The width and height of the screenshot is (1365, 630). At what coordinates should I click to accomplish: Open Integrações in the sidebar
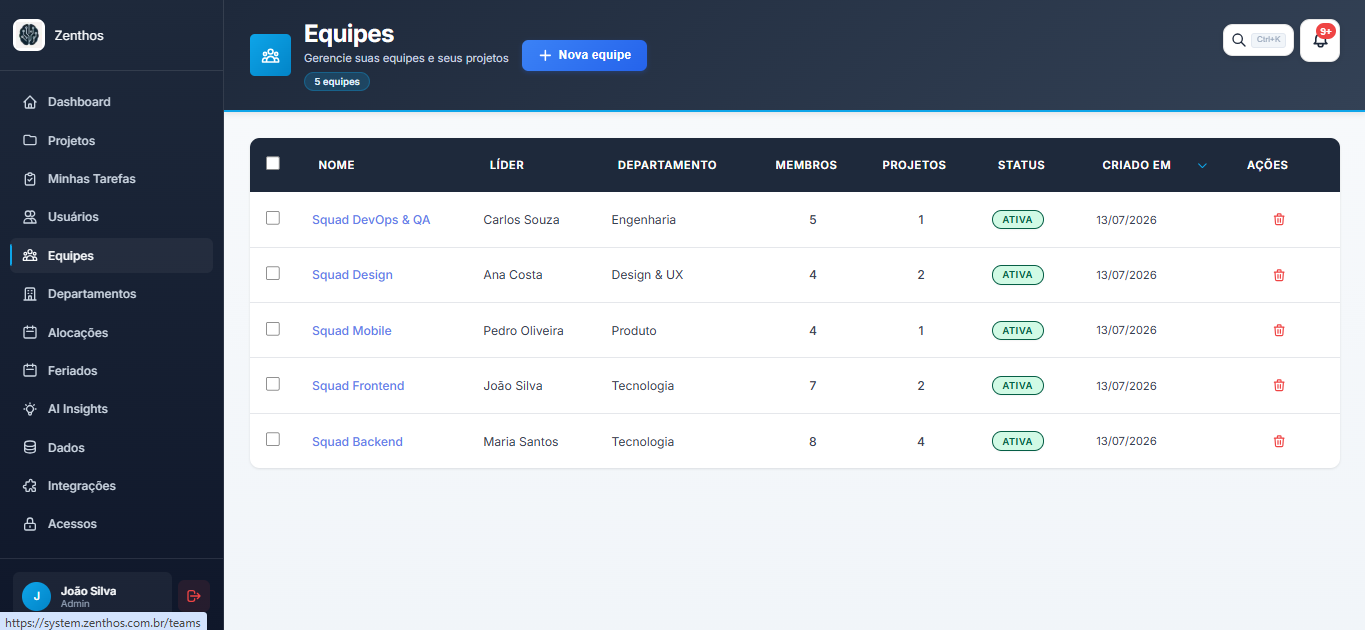(x=111, y=486)
